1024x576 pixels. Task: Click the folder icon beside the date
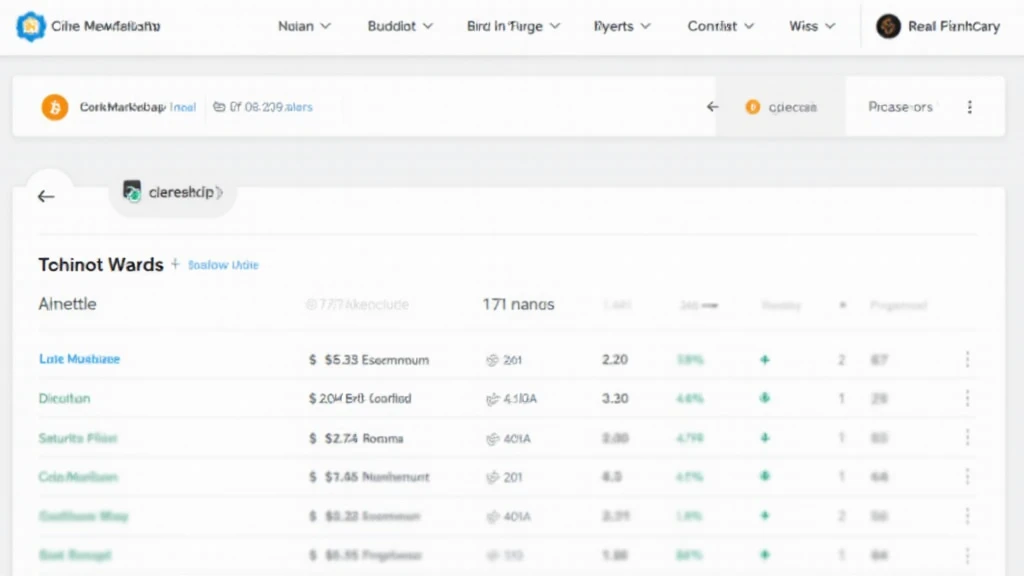(219, 106)
